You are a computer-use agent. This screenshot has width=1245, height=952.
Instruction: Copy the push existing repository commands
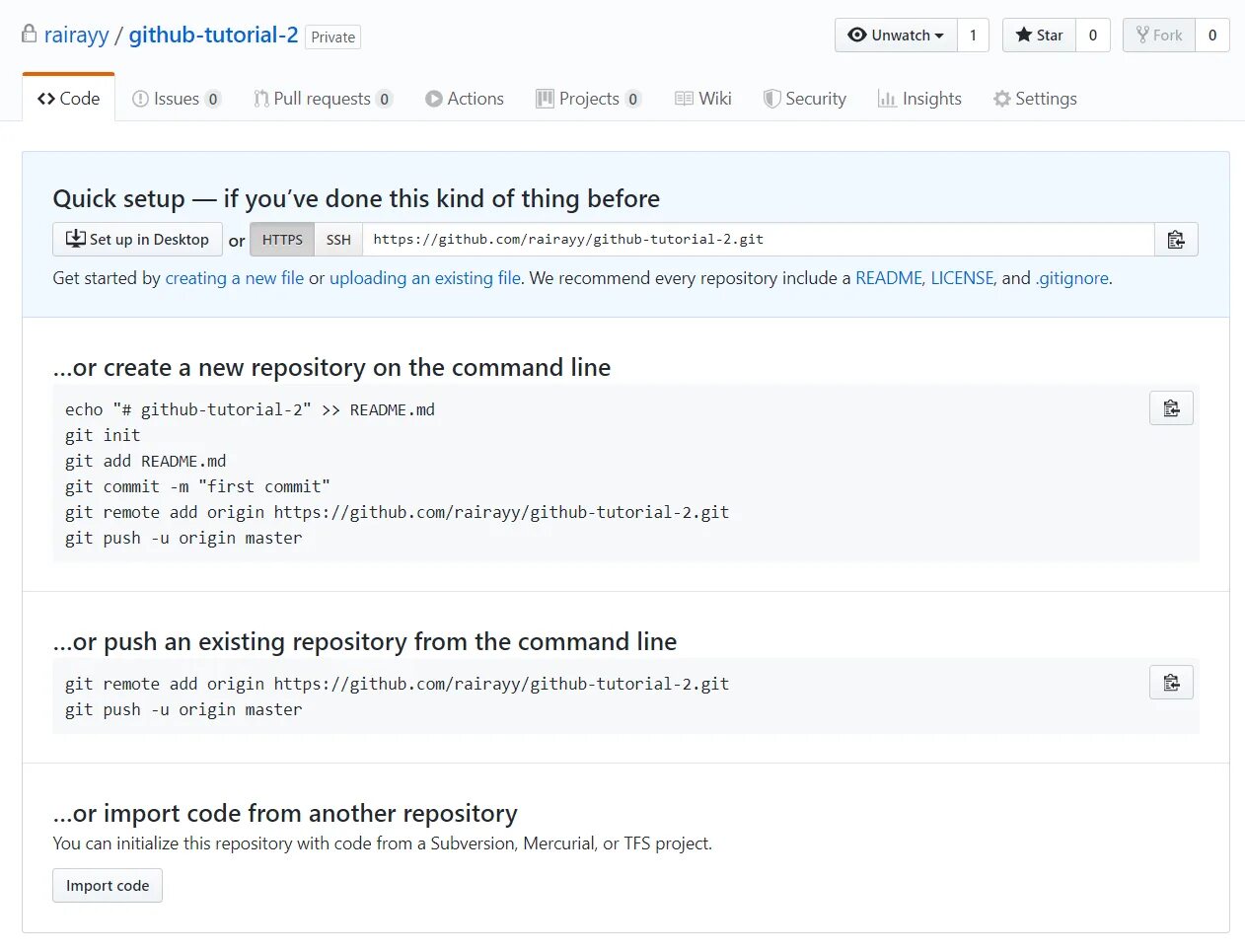coord(1171,683)
